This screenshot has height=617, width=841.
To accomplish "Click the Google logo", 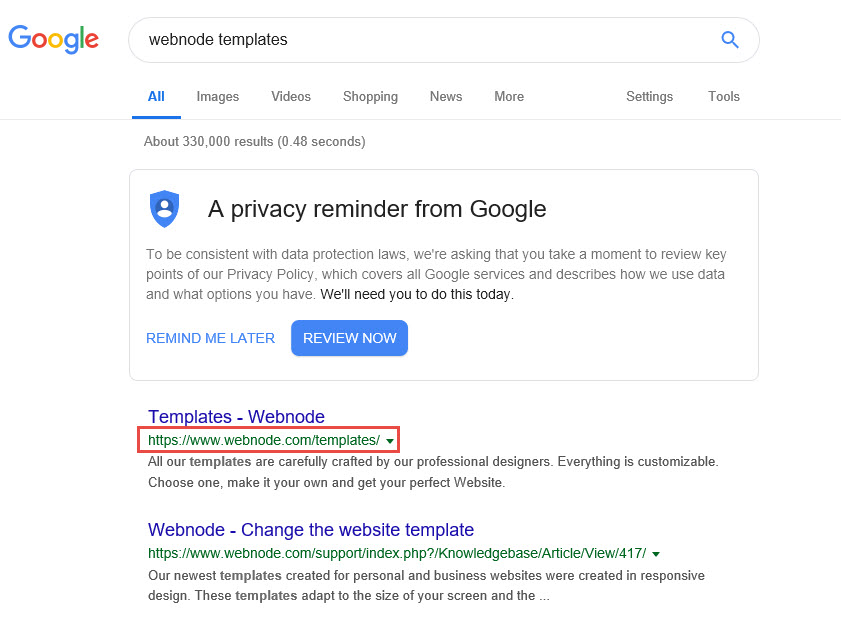I will click(x=53, y=39).
